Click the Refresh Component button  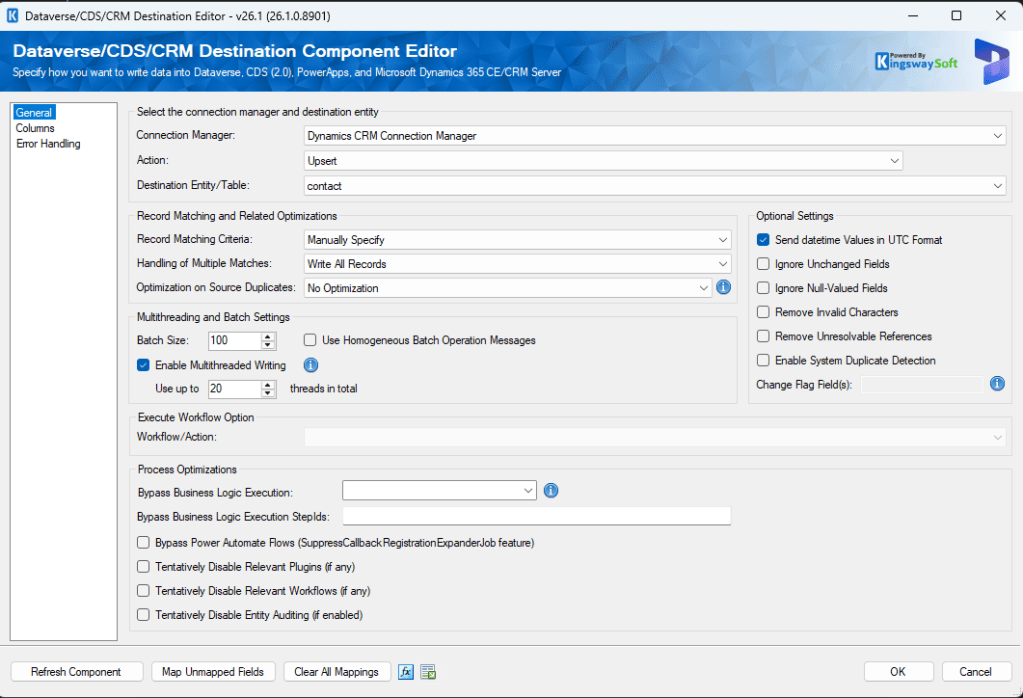click(76, 672)
